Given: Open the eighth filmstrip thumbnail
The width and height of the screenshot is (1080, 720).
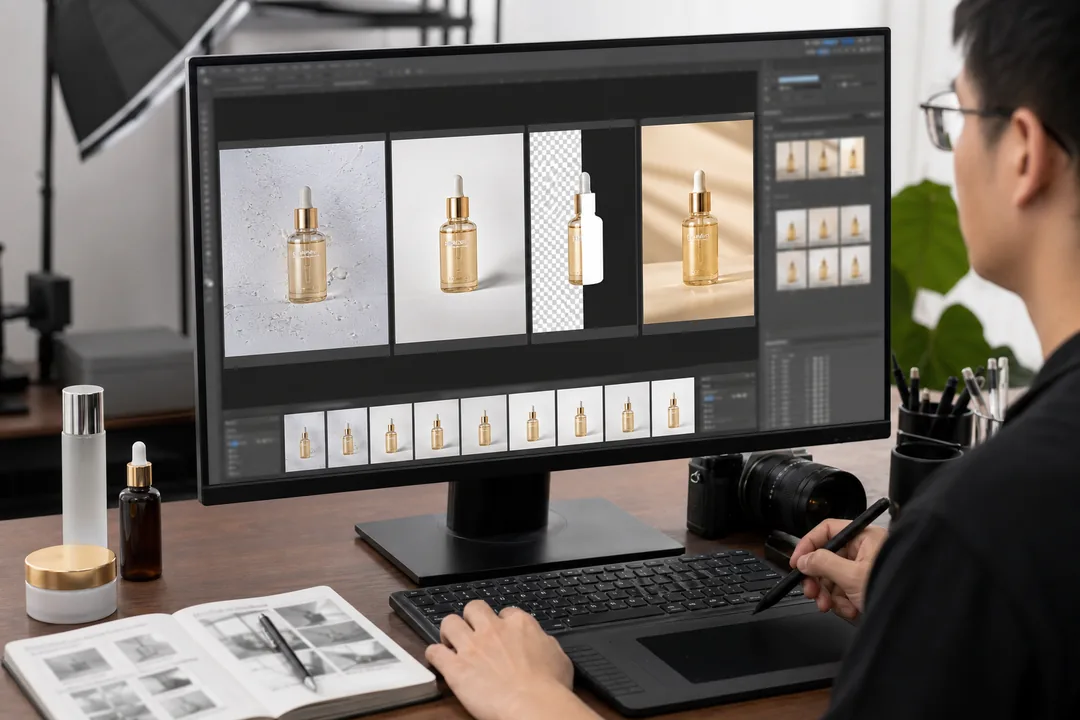Looking at the screenshot, I should pos(627,412).
